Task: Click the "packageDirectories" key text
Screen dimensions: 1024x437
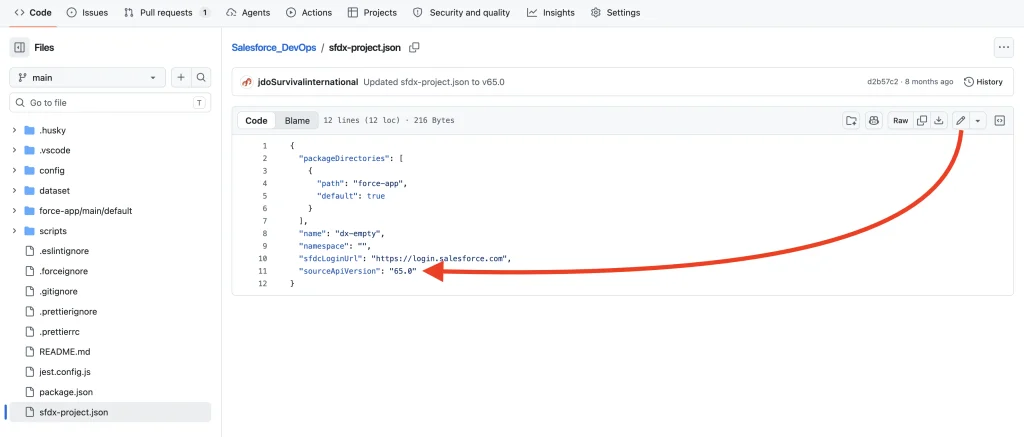Action: (x=343, y=158)
